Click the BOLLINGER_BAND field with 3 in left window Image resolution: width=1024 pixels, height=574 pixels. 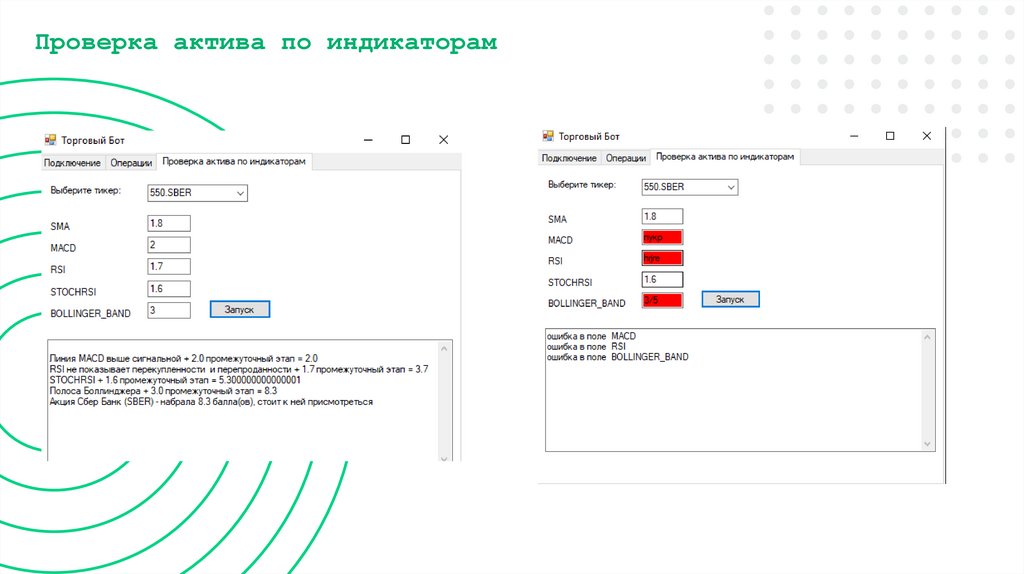168,310
